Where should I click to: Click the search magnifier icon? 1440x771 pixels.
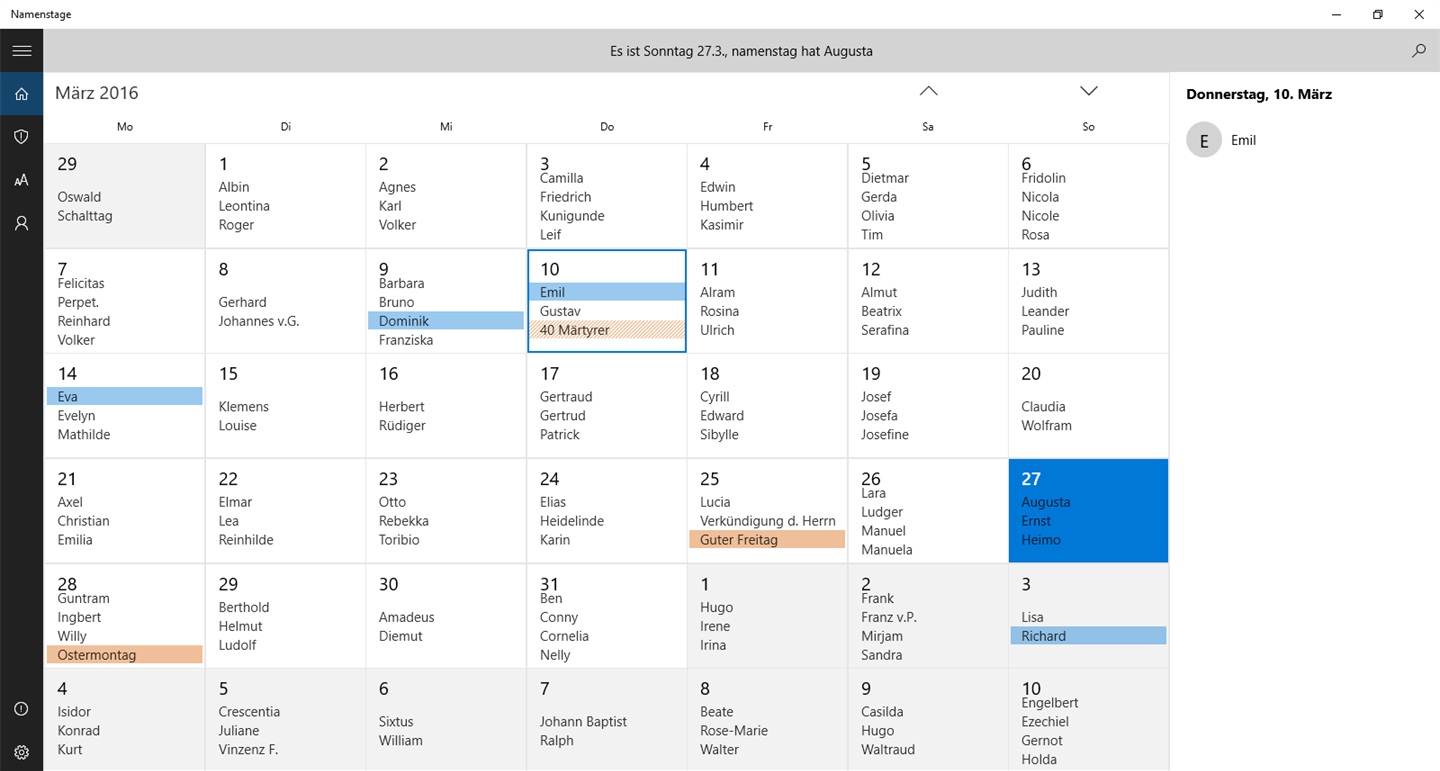point(1418,50)
